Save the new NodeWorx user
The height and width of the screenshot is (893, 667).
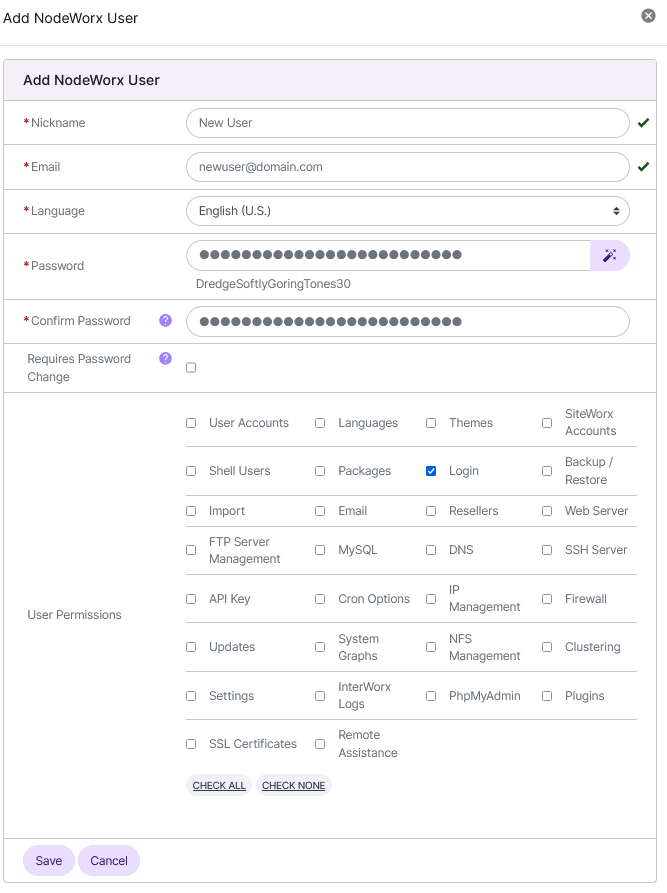(48, 860)
